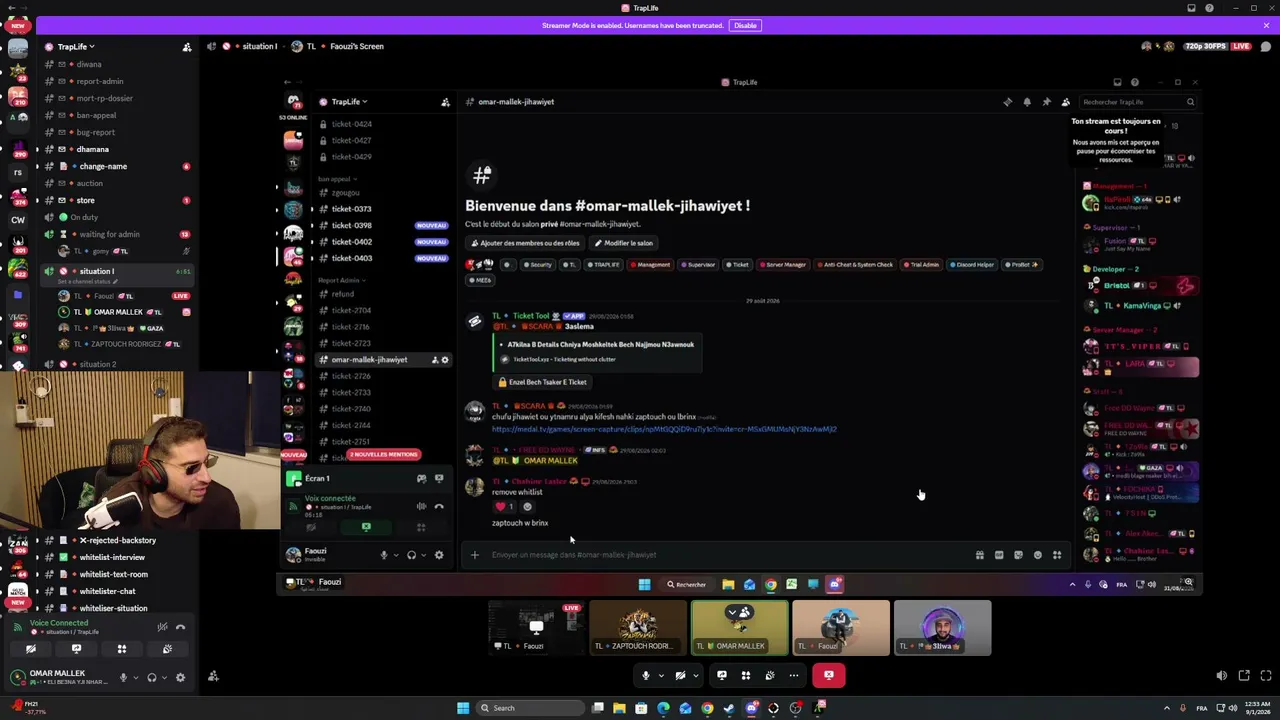
Task: Click Ajouter des membres ou des rôles in stream
Action: coord(526,243)
